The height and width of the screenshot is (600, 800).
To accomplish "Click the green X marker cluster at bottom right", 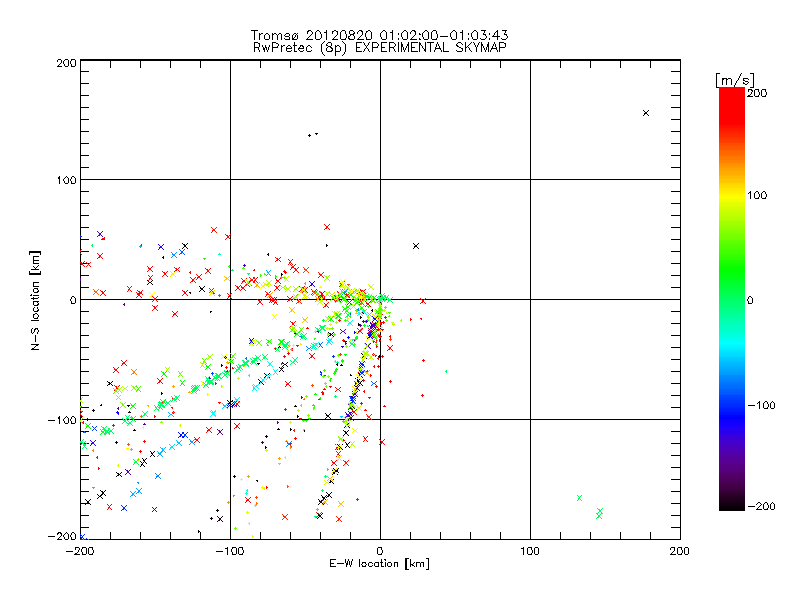I will pos(598,513).
